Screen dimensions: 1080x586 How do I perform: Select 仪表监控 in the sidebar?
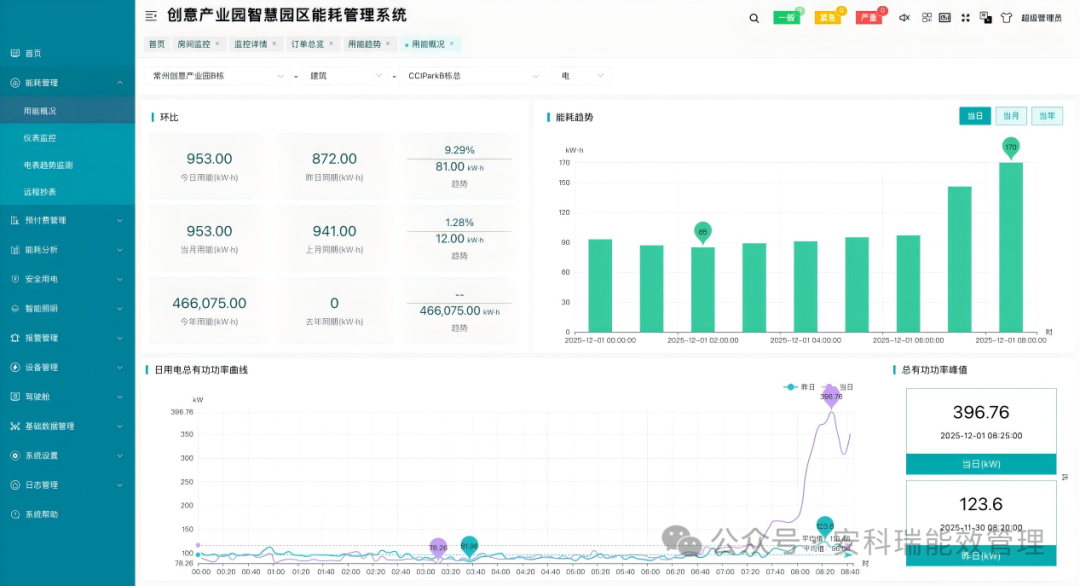click(x=40, y=138)
